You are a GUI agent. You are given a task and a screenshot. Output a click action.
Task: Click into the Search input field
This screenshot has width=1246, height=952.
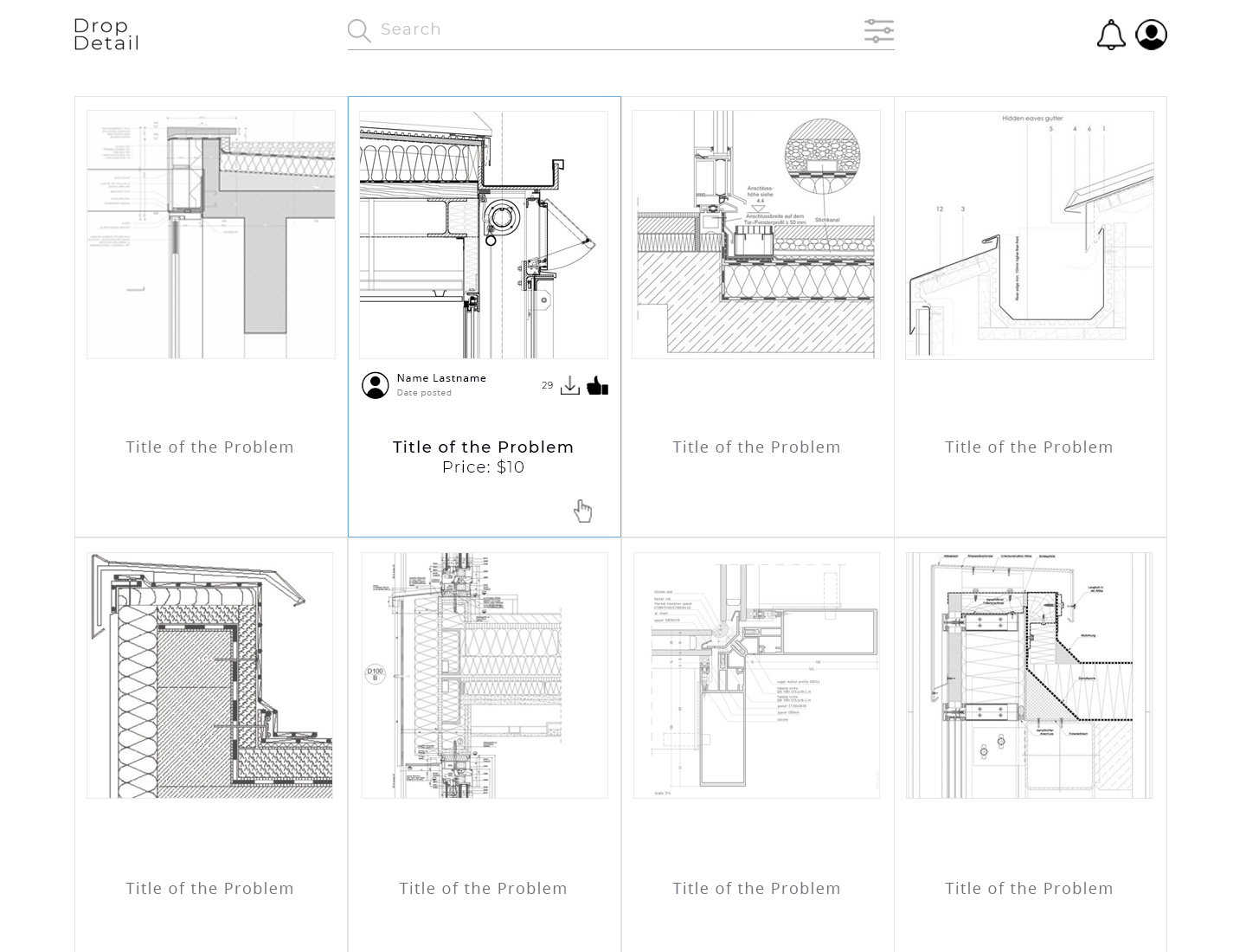606,29
